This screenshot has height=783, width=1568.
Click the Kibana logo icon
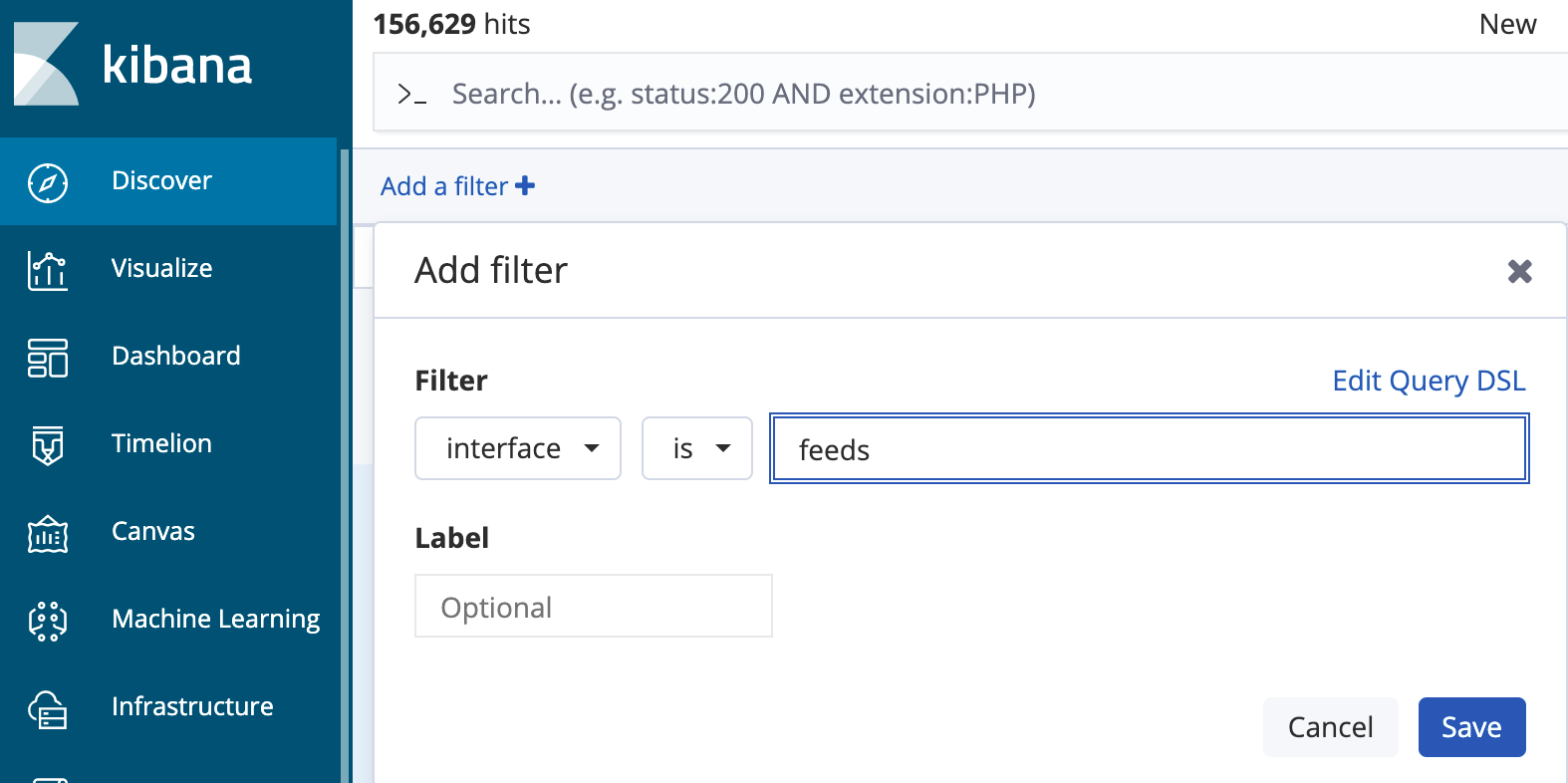click(46, 64)
